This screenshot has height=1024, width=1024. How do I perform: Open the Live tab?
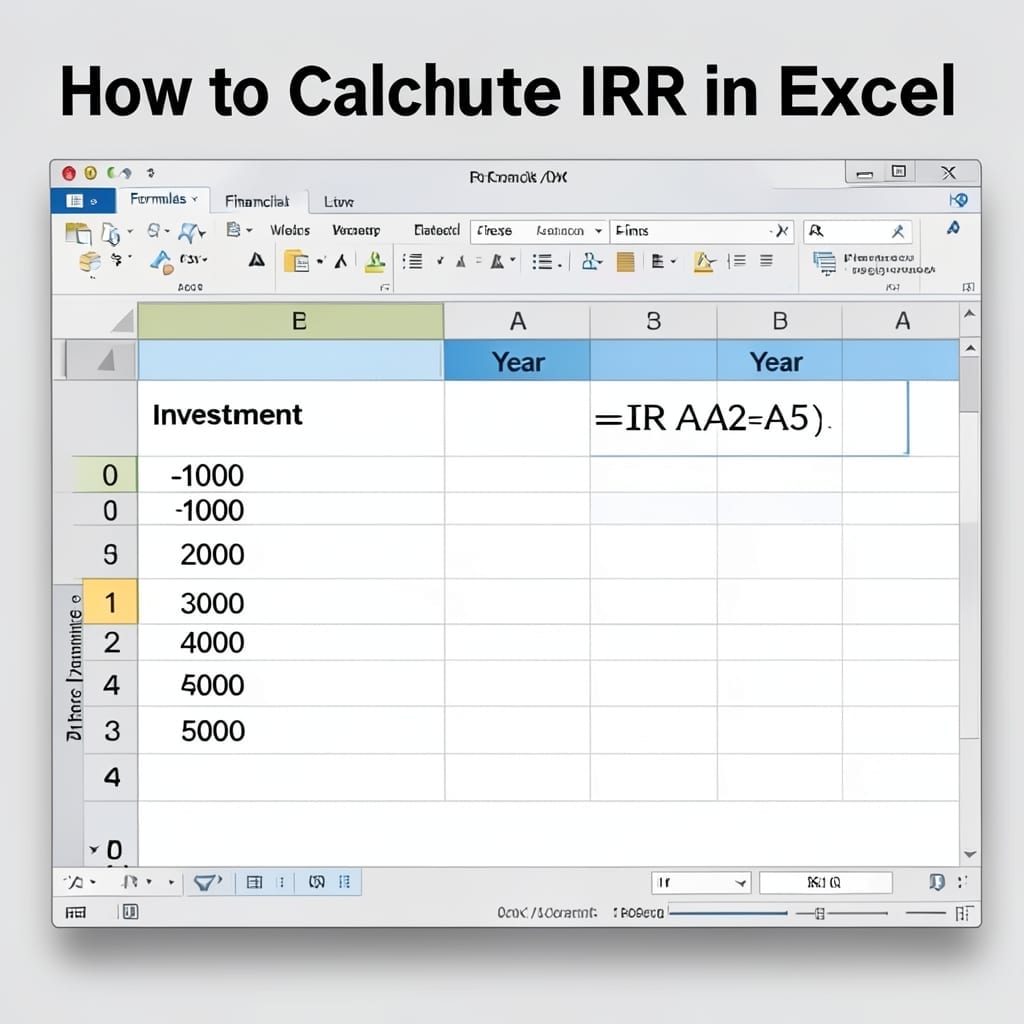(339, 202)
